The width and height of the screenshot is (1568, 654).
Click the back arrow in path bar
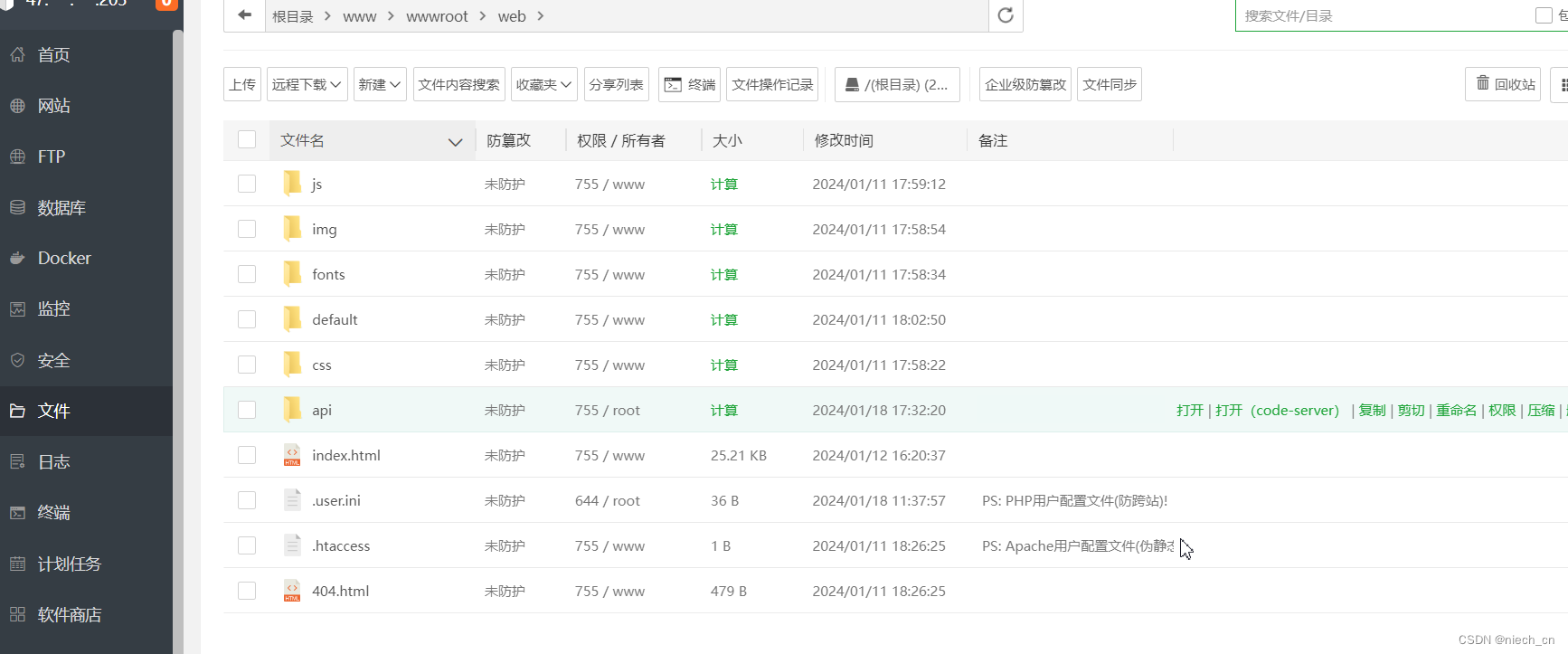(244, 15)
